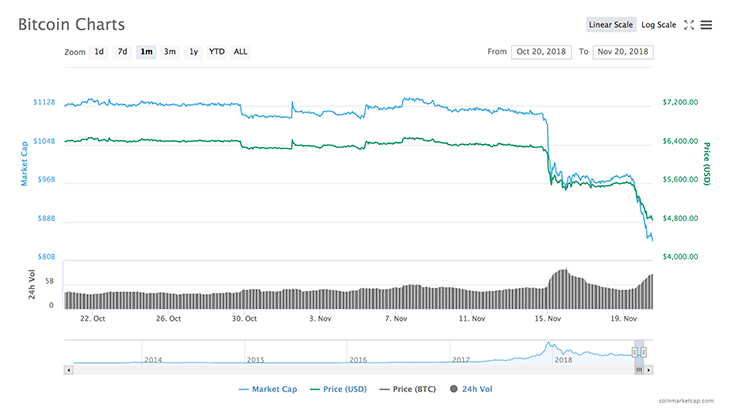
Task: Toggle Price (USD) series in legend
Action: 339,389
